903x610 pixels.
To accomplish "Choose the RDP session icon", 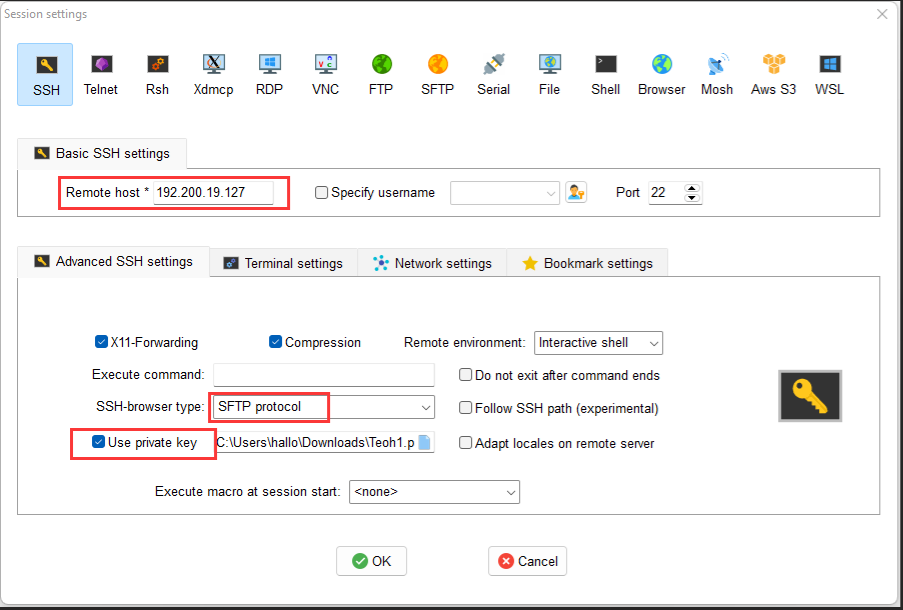I will (269, 74).
